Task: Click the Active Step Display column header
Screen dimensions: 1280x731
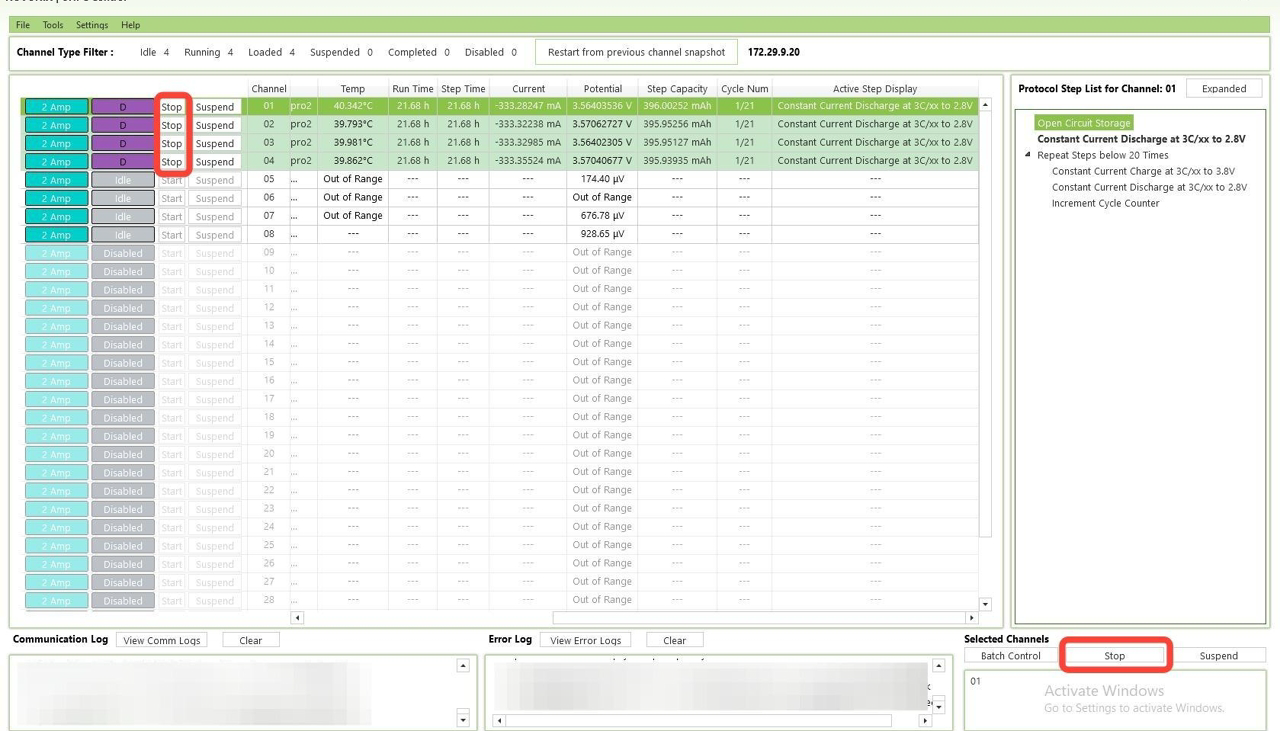Action: point(875,89)
